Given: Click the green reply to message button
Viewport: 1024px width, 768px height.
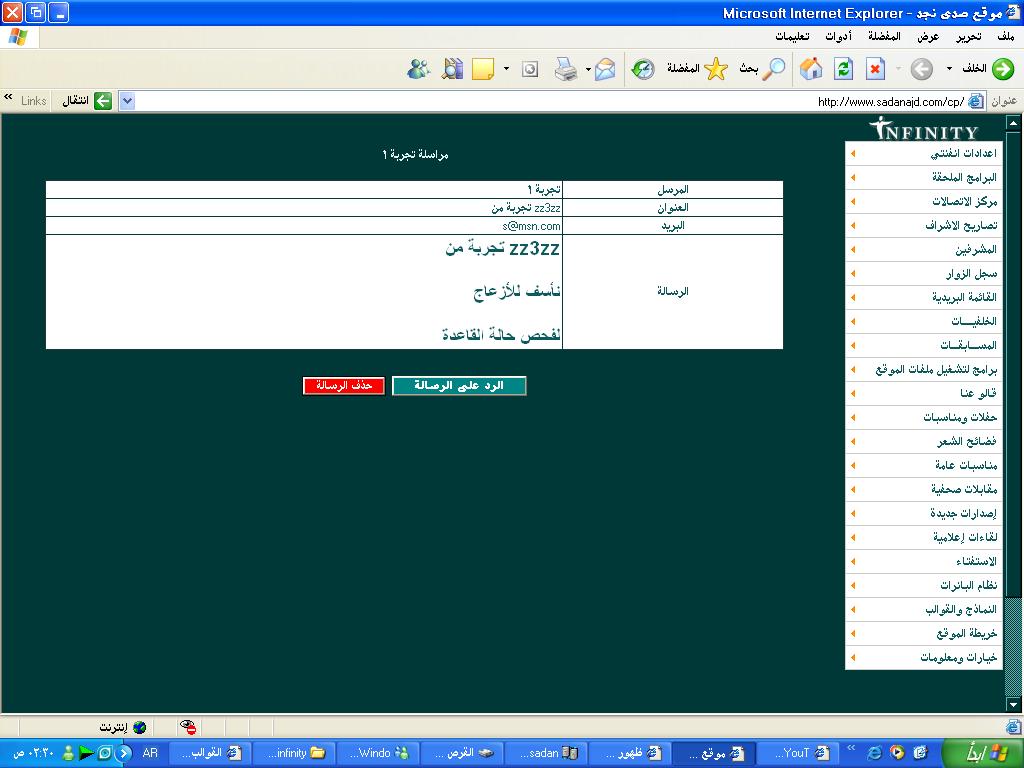Looking at the screenshot, I should (459, 385).
